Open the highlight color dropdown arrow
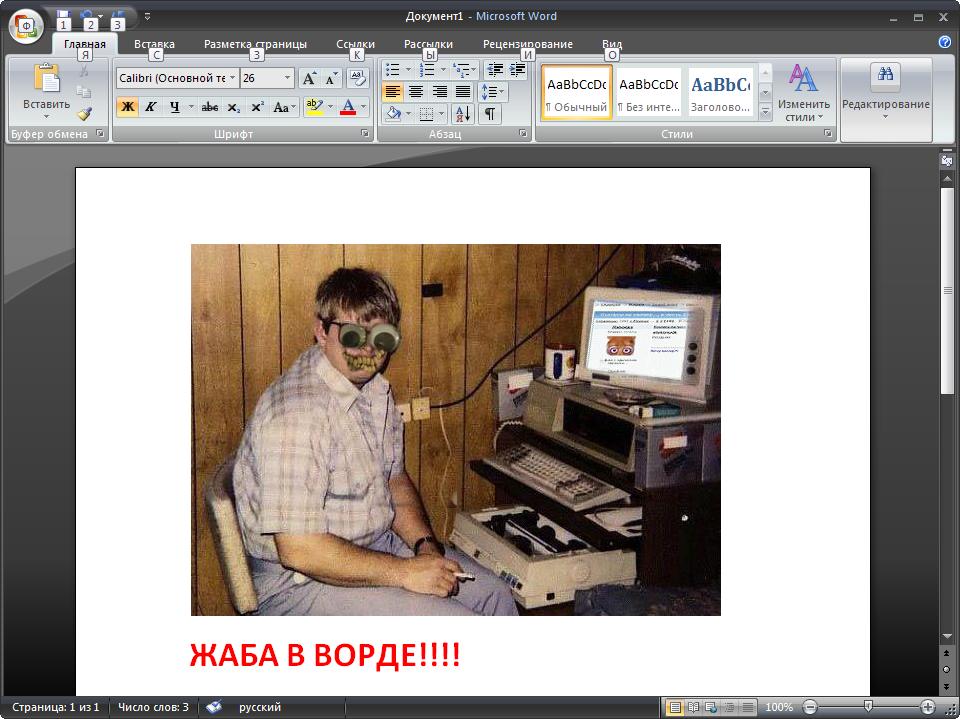This screenshot has height=719, width=960. (330, 107)
